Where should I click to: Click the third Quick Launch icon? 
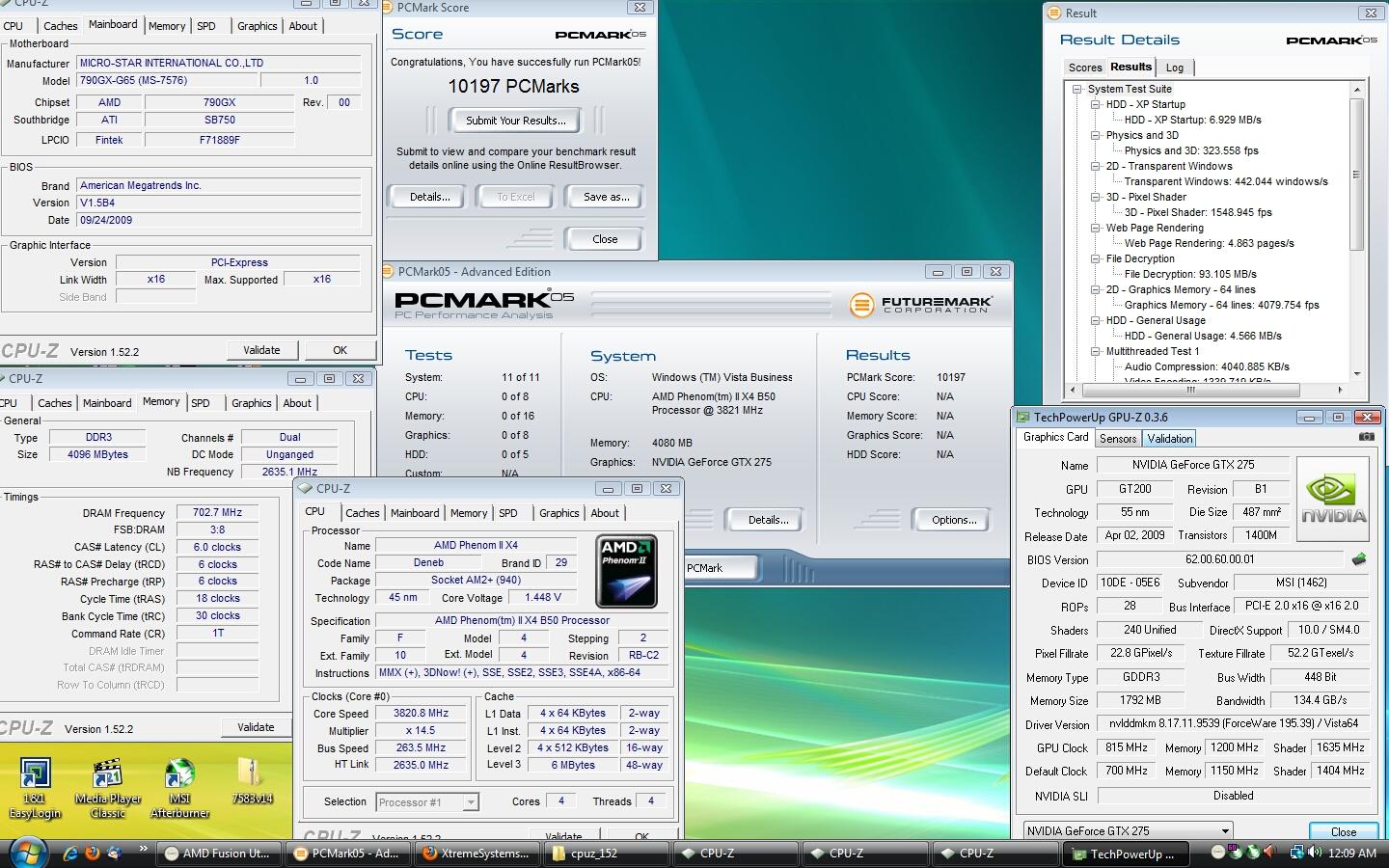(x=115, y=853)
